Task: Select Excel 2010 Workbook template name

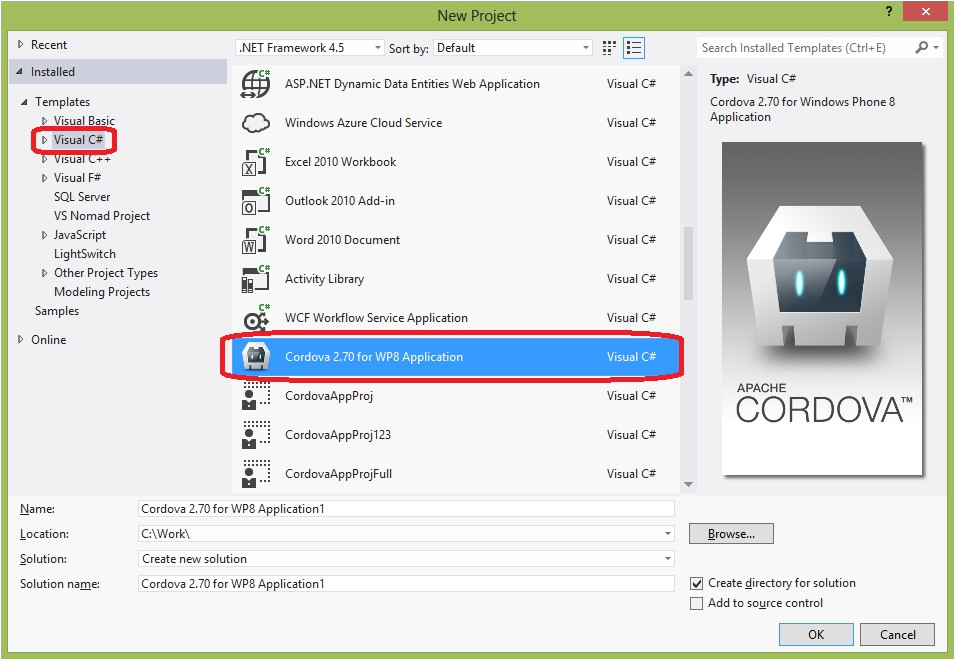Action: point(340,162)
